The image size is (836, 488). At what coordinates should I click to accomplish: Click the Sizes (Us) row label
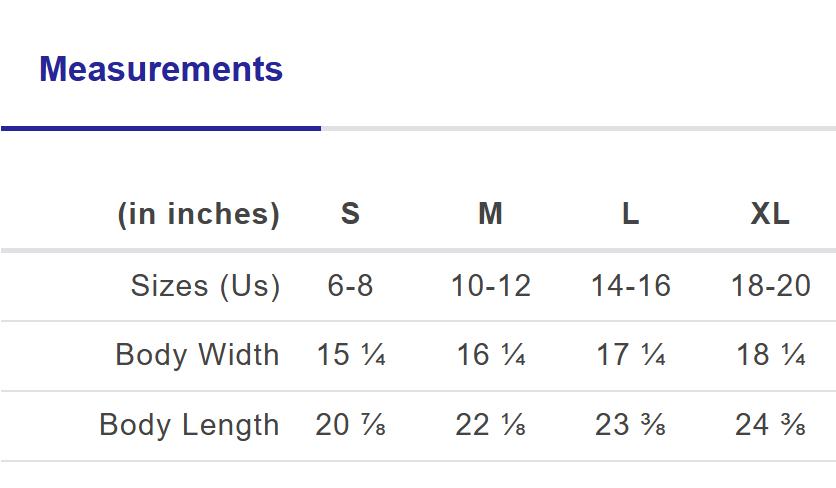coord(205,286)
